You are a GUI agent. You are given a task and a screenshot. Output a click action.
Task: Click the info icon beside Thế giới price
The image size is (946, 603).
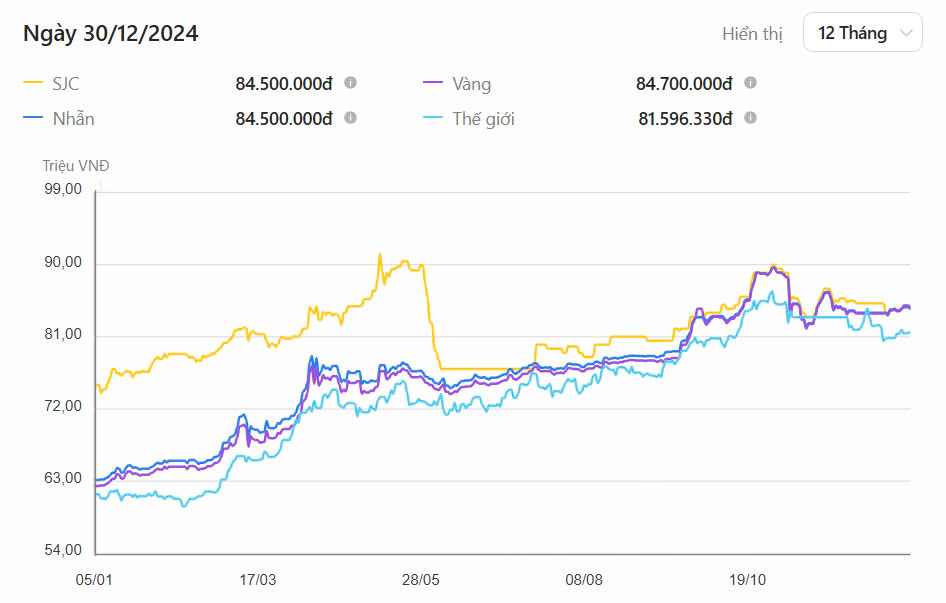coord(750,118)
